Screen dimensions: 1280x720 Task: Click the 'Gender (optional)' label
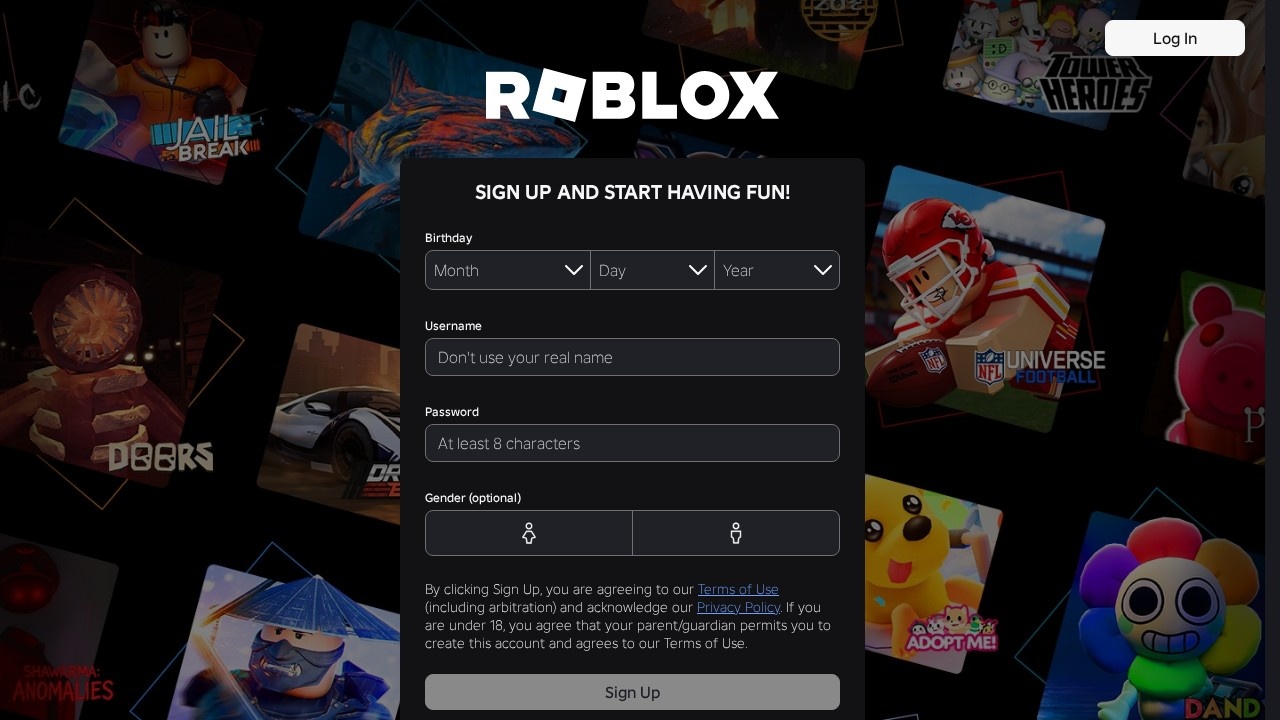[x=473, y=498]
